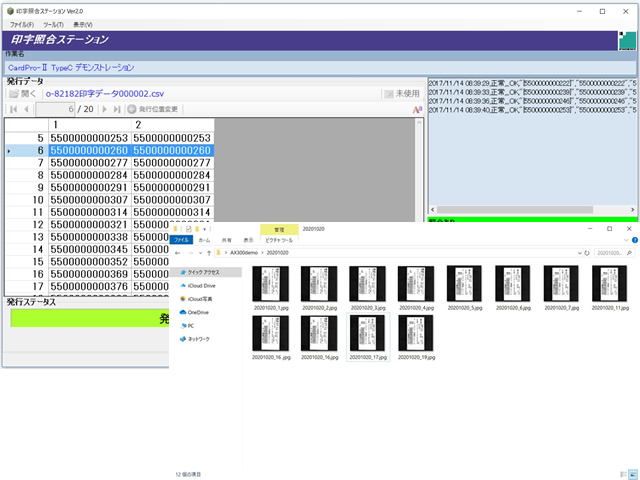Click the green 発行ステータス status bar

point(90,318)
